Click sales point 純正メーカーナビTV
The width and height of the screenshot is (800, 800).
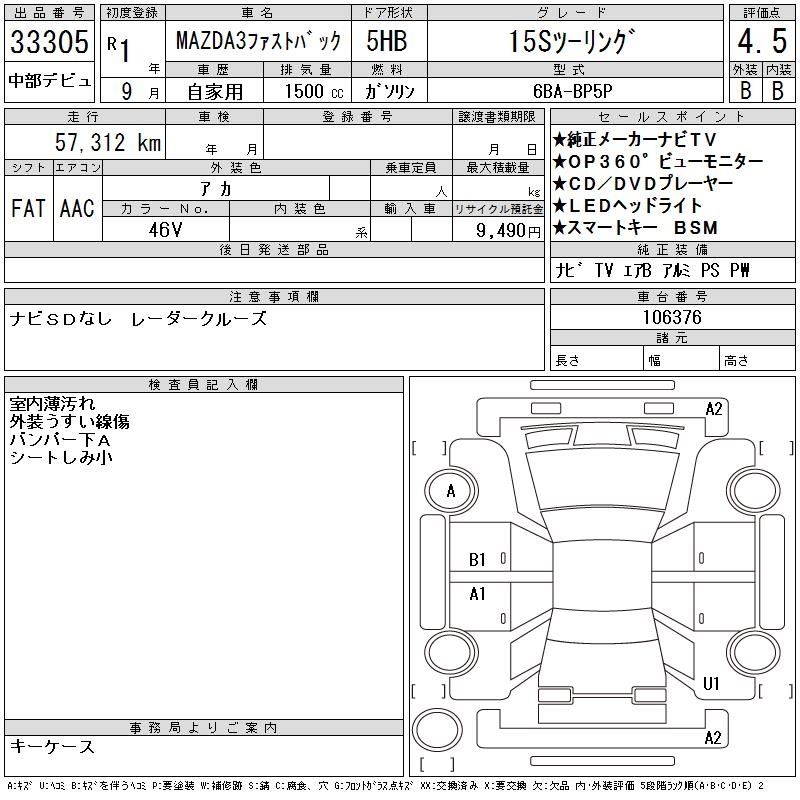pos(635,139)
